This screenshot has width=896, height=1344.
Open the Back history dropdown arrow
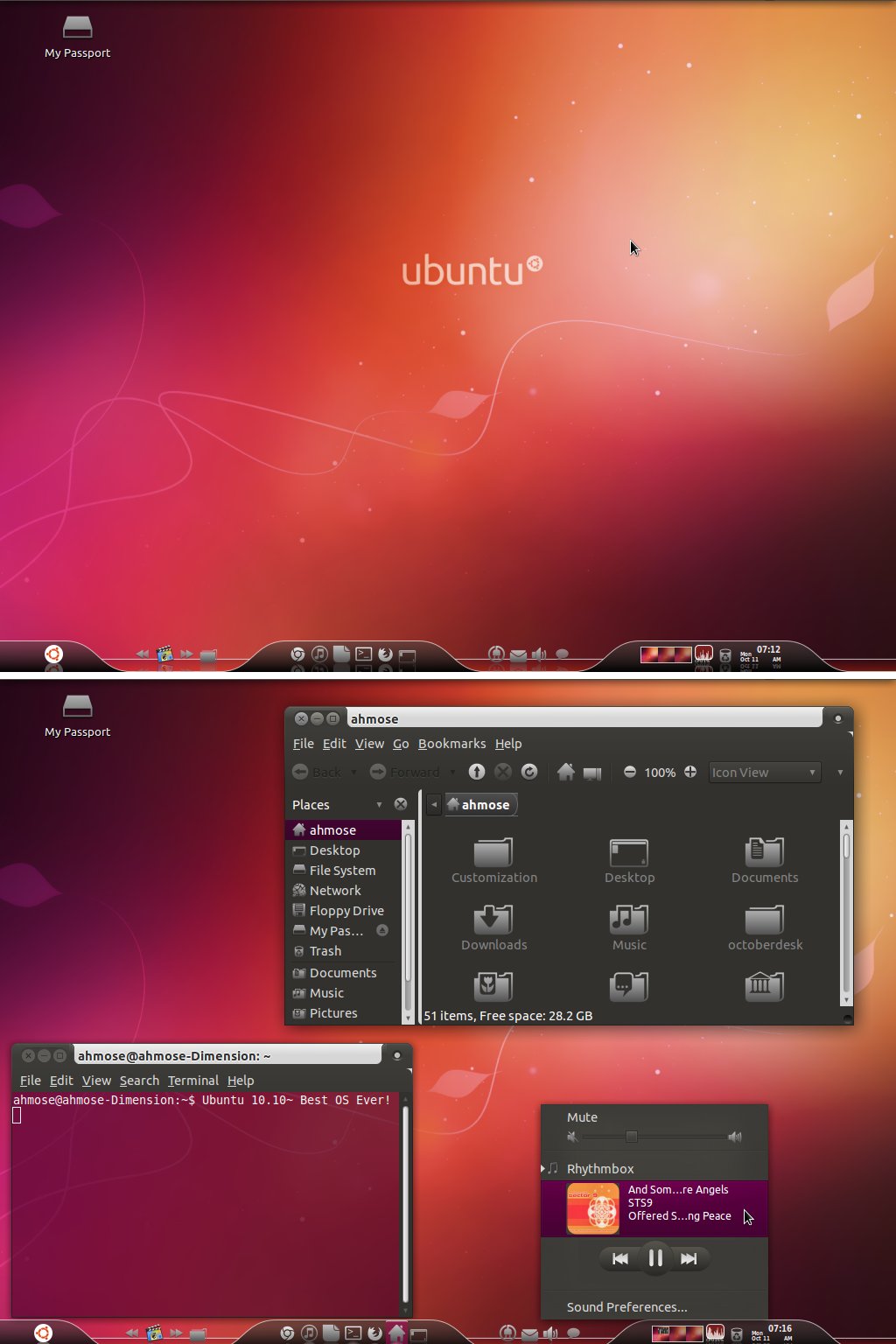[x=353, y=772]
